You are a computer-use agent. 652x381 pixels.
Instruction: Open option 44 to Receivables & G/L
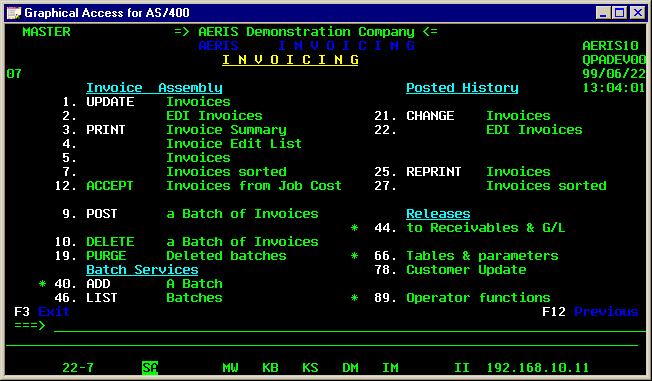pos(470,228)
